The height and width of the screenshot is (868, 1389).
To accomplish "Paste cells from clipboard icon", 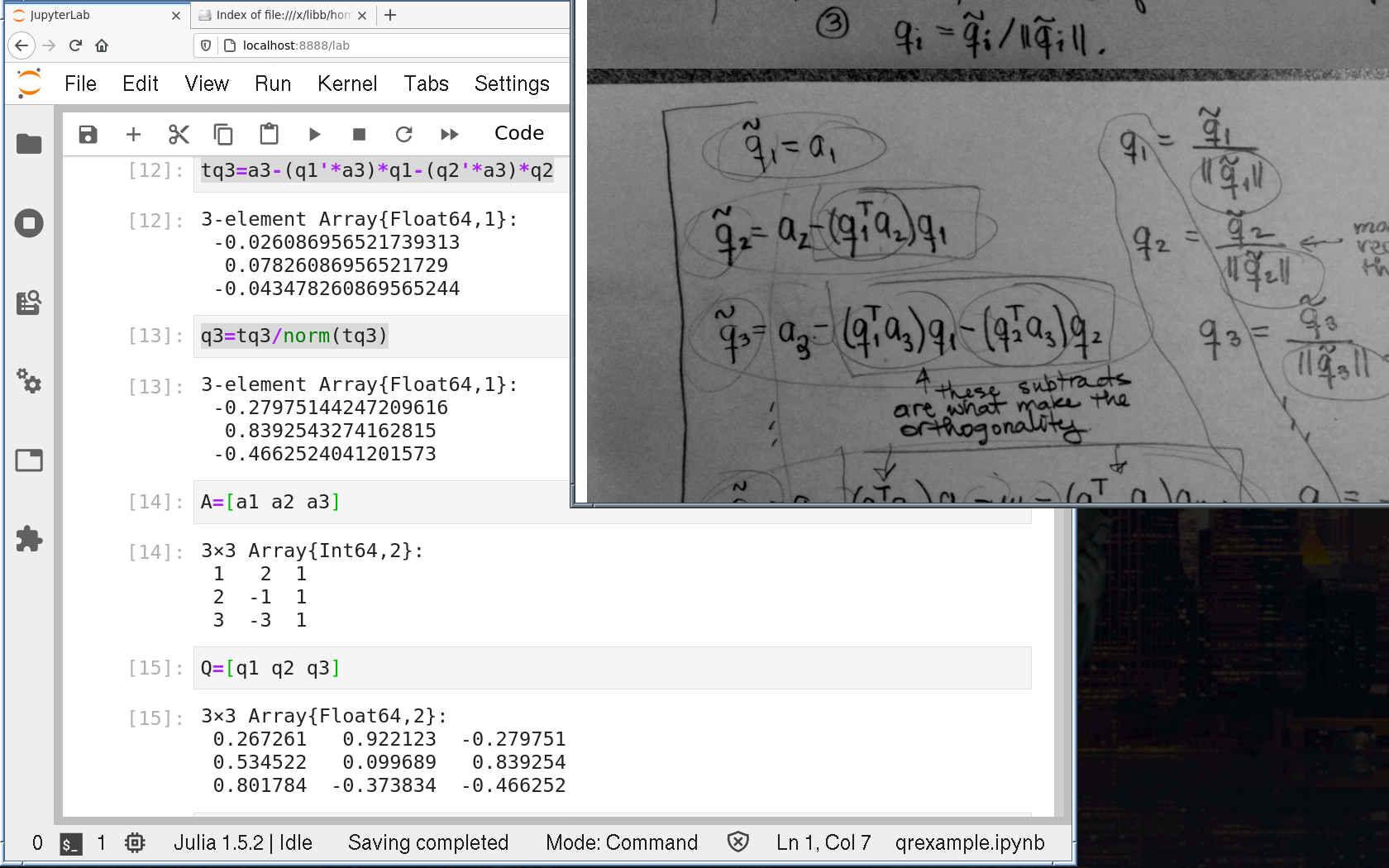I will 269,134.
